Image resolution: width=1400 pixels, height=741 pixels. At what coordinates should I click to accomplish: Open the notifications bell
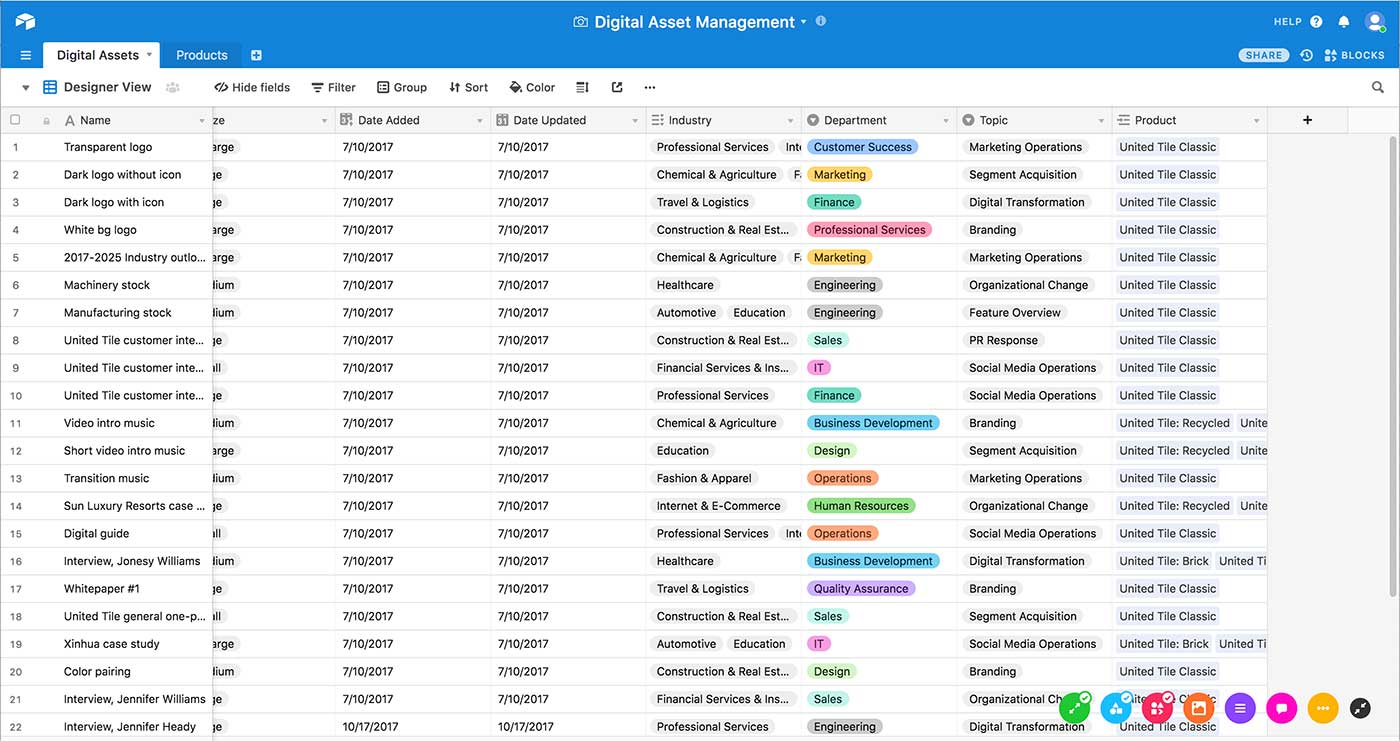coord(1344,22)
